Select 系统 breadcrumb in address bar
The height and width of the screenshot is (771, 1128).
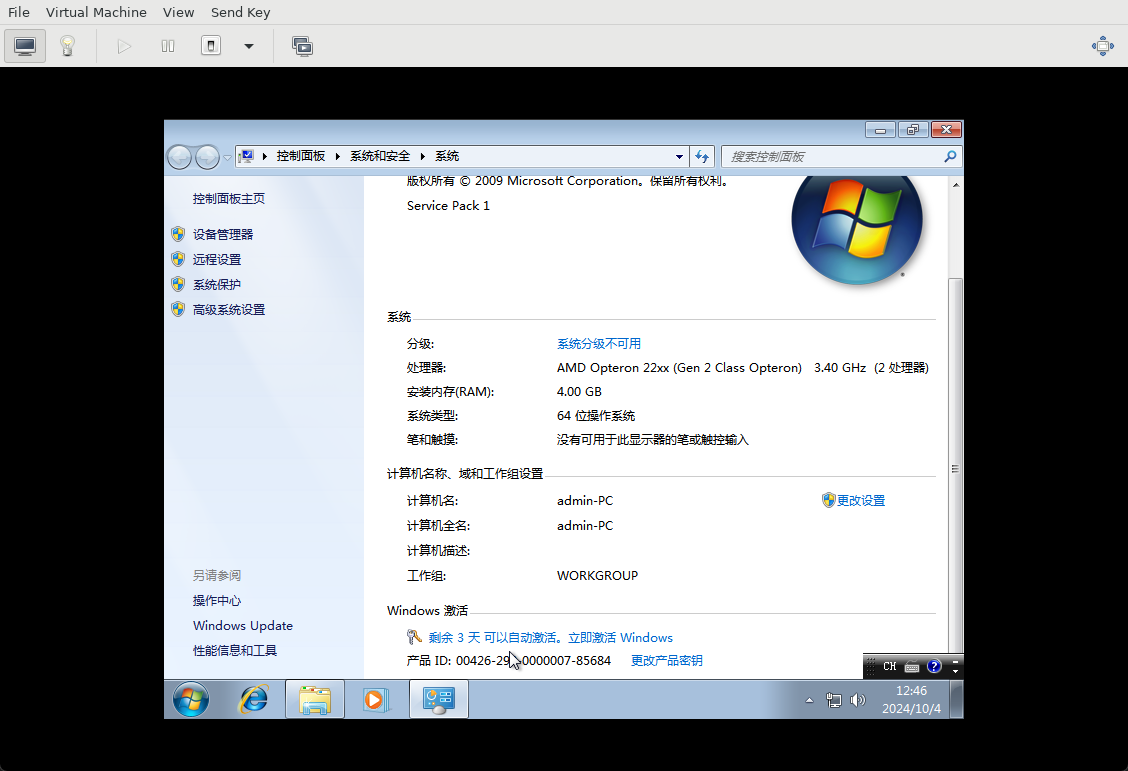tap(447, 156)
